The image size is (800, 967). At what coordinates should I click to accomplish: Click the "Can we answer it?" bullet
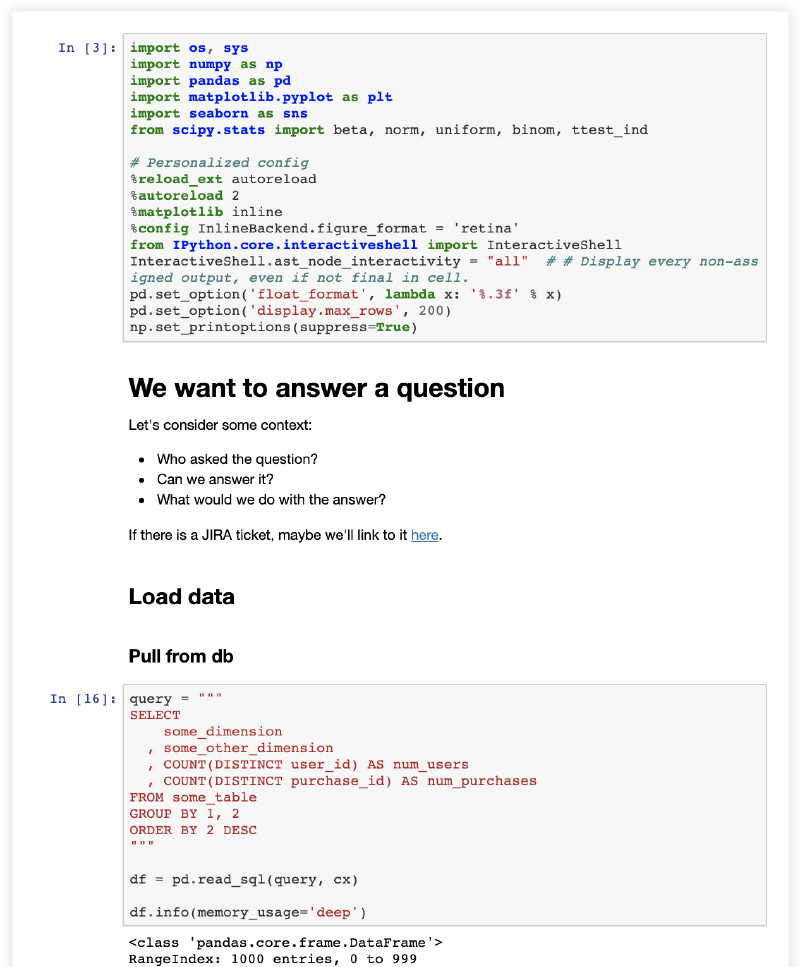pos(215,479)
